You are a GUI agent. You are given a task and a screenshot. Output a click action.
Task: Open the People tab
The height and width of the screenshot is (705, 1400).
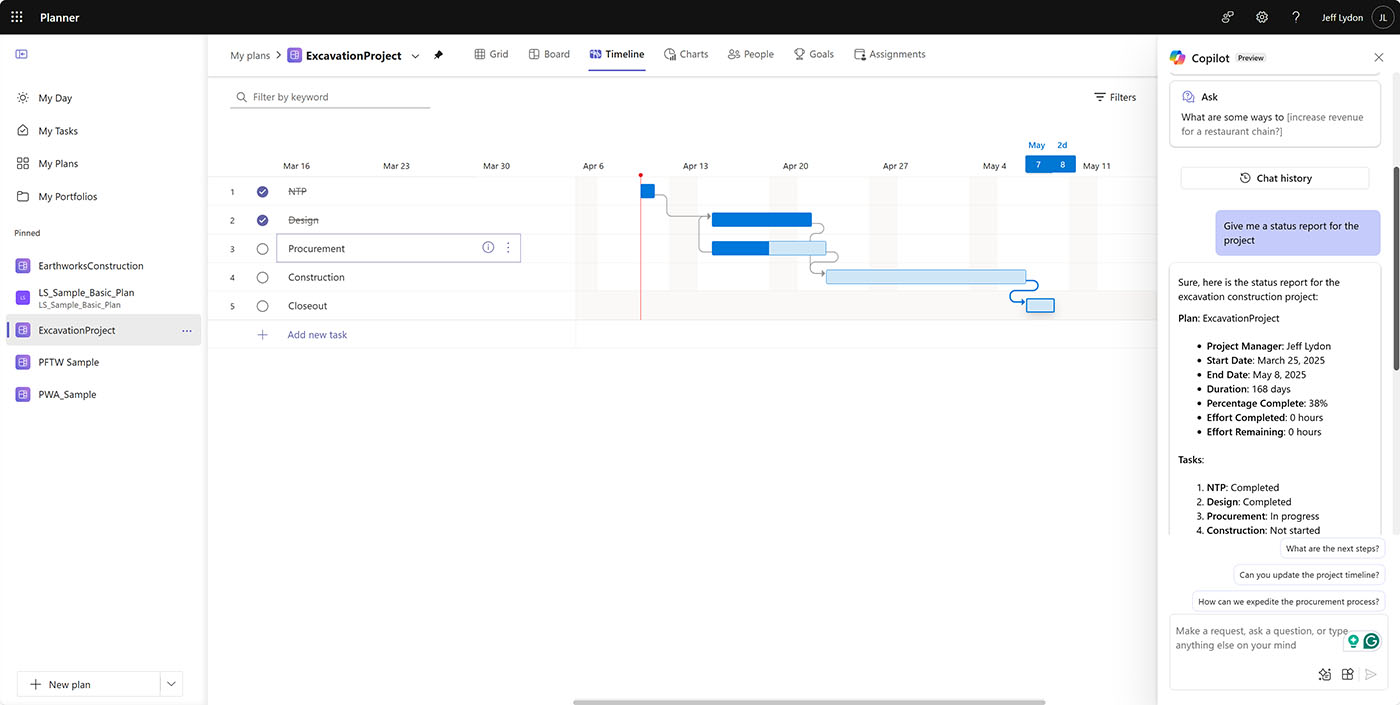(751, 54)
